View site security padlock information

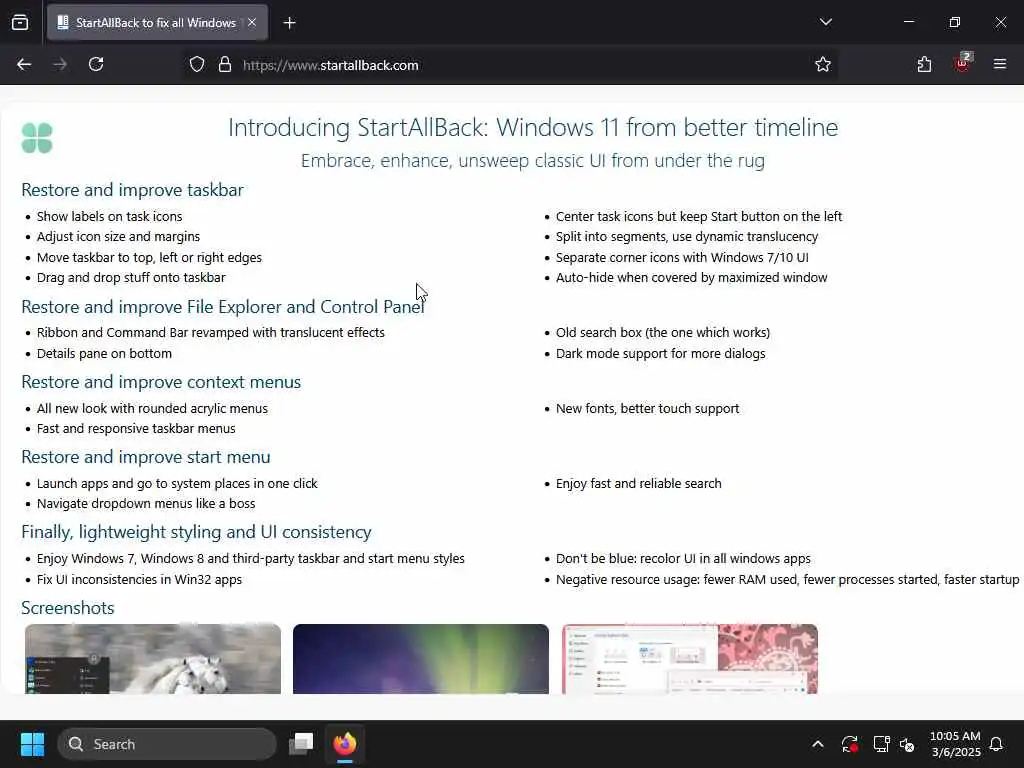225,65
